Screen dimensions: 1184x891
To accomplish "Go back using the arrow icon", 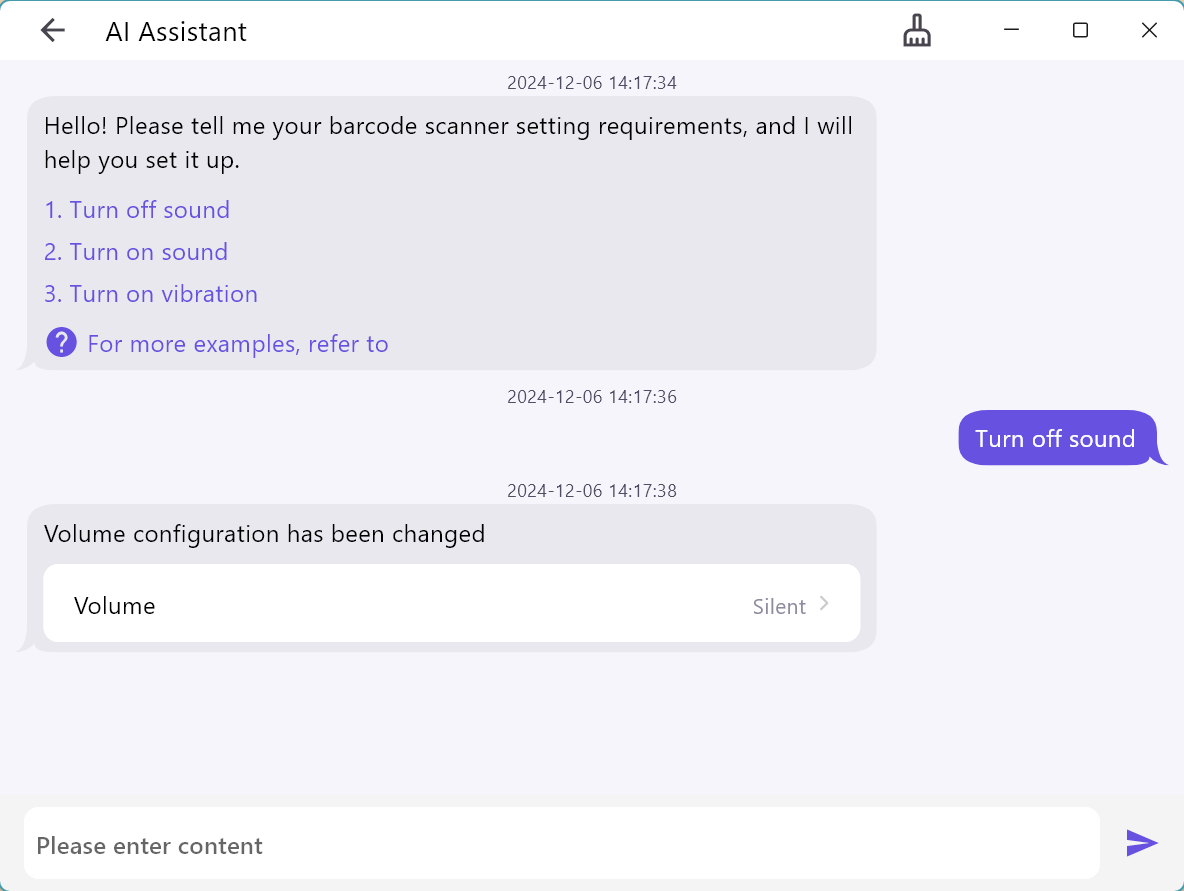I will [x=52, y=31].
